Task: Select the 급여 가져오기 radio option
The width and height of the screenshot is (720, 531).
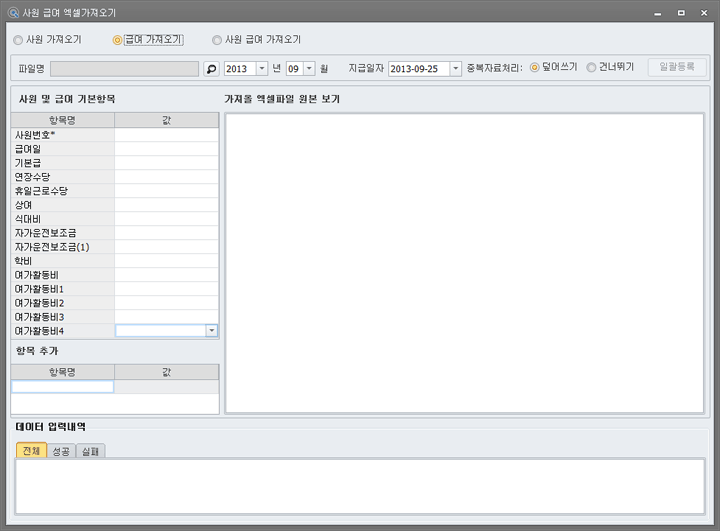Action: pos(118,40)
